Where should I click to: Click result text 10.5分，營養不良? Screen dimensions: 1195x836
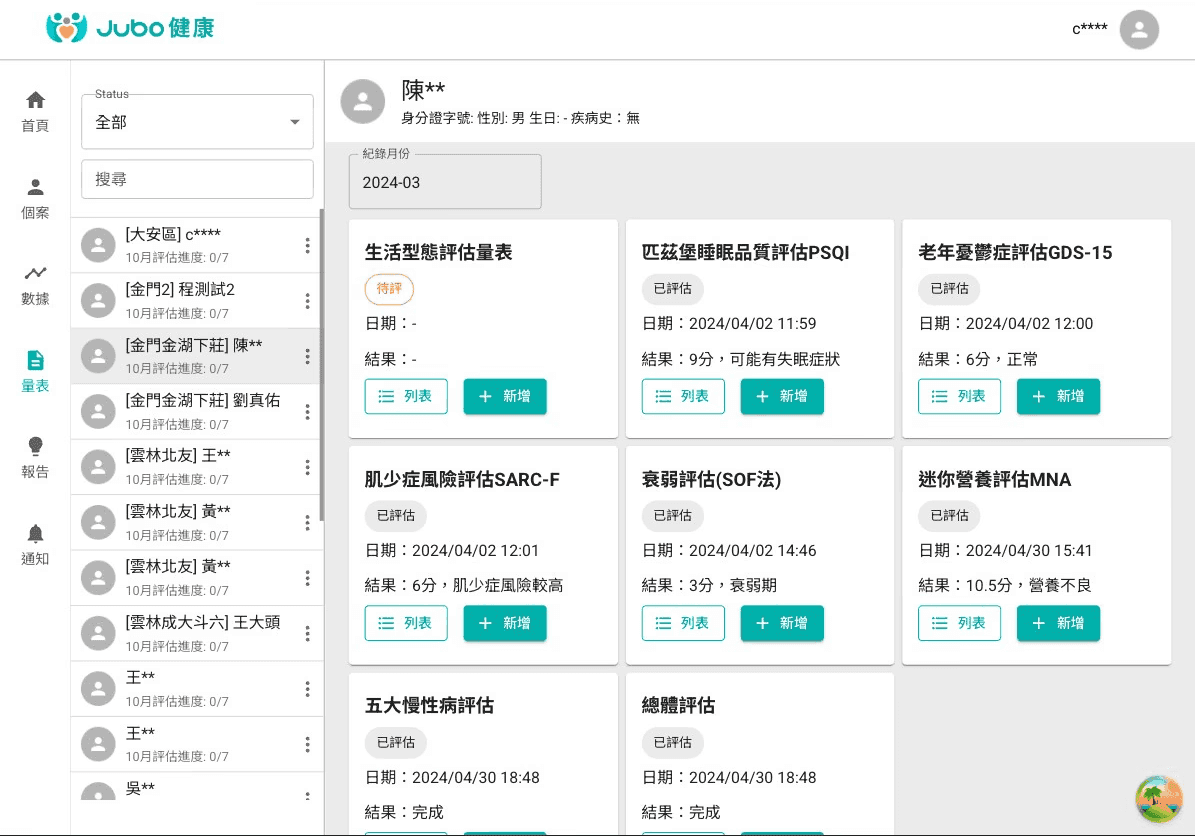coord(1028,585)
